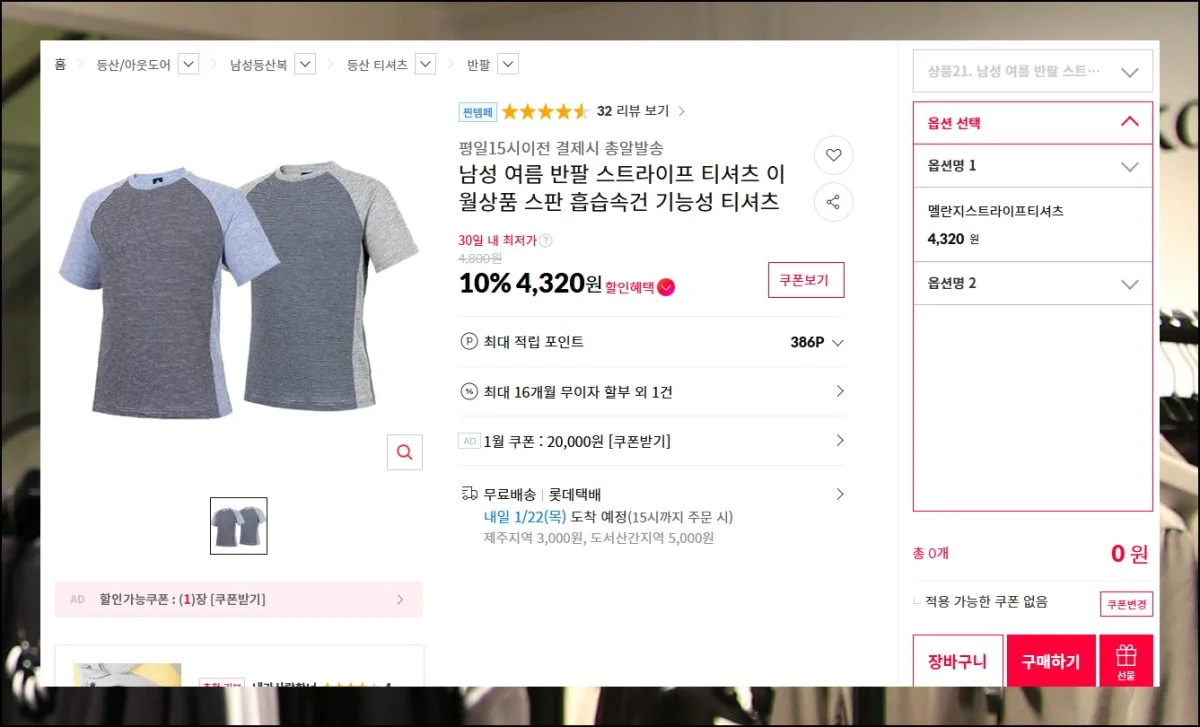Click the magnifier zoom image icon
This screenshot has height=727, width=1200.
point(404,452)
